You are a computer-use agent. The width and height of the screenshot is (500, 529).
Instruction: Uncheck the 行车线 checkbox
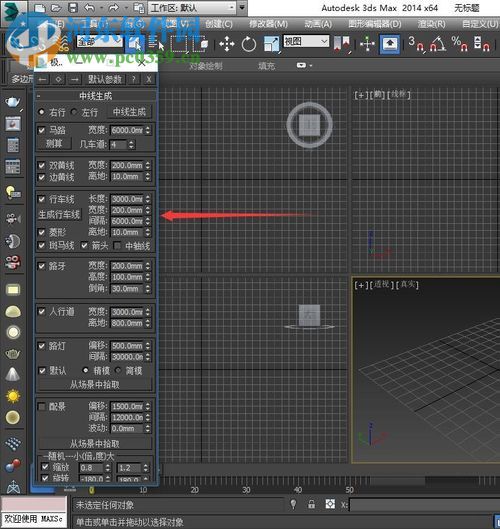click(41, 199)
